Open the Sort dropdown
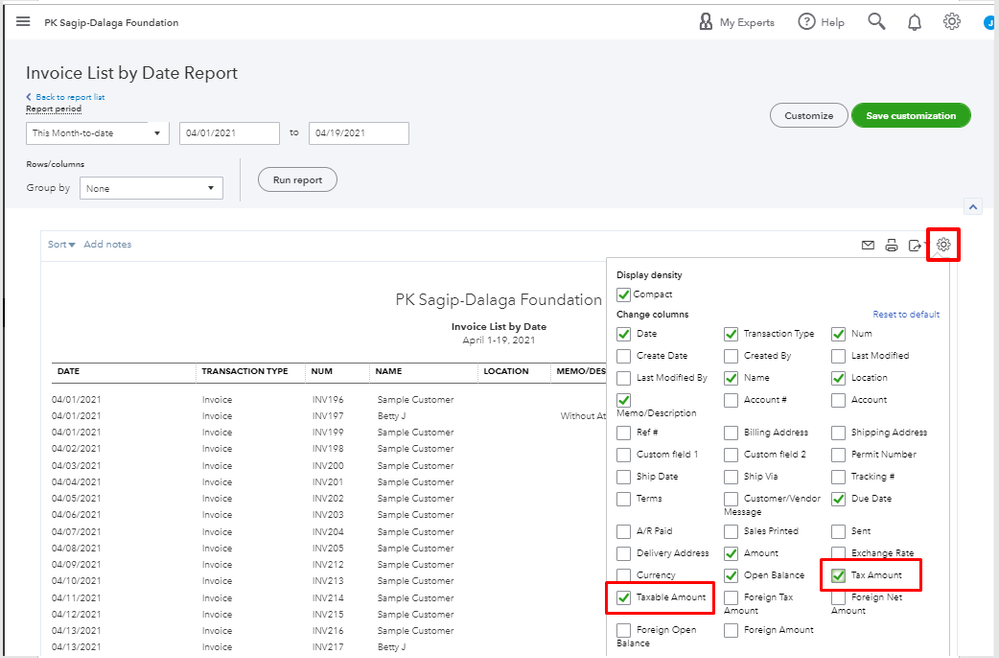The height and width of the screenshot is (658, 999). click(x=62, y=245)
